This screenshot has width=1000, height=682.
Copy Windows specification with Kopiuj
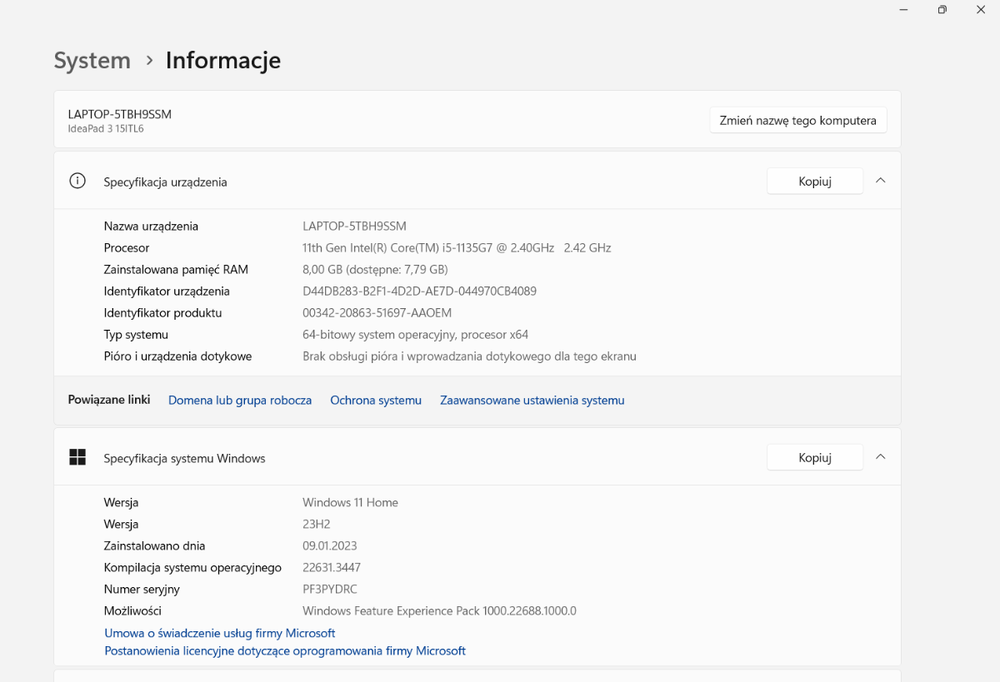(814, 457)
